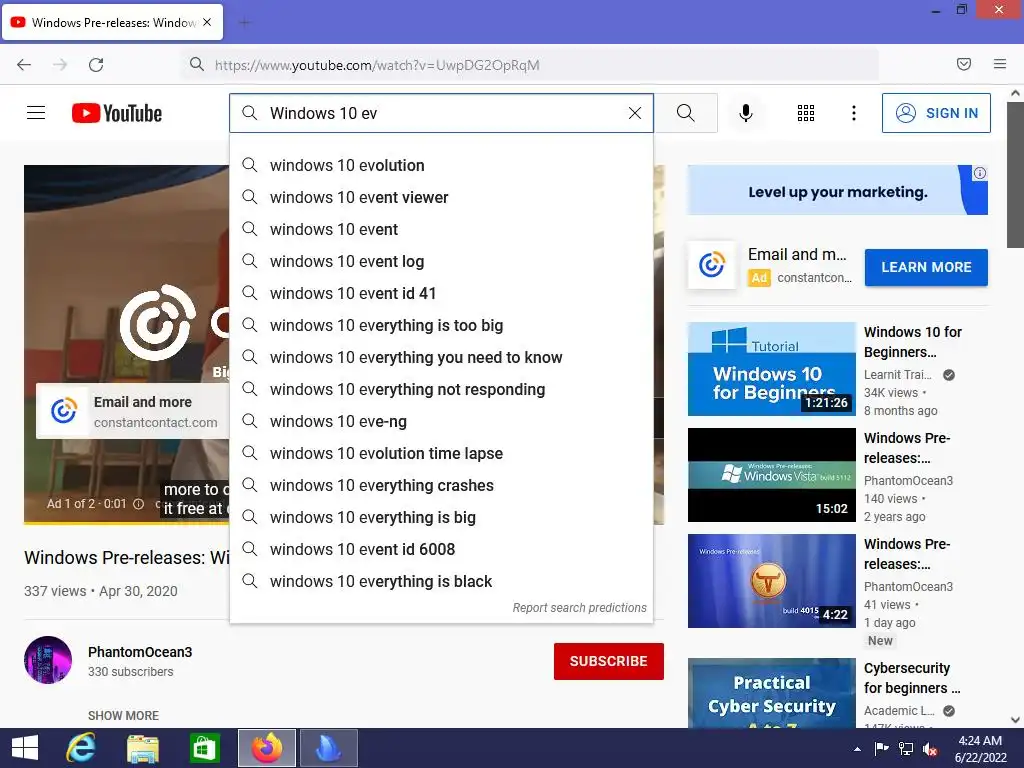Choose suggestion 'windows 10 eve-ng'
The width and height of the screenshot is (1024, 768).
tap(441, 421)
